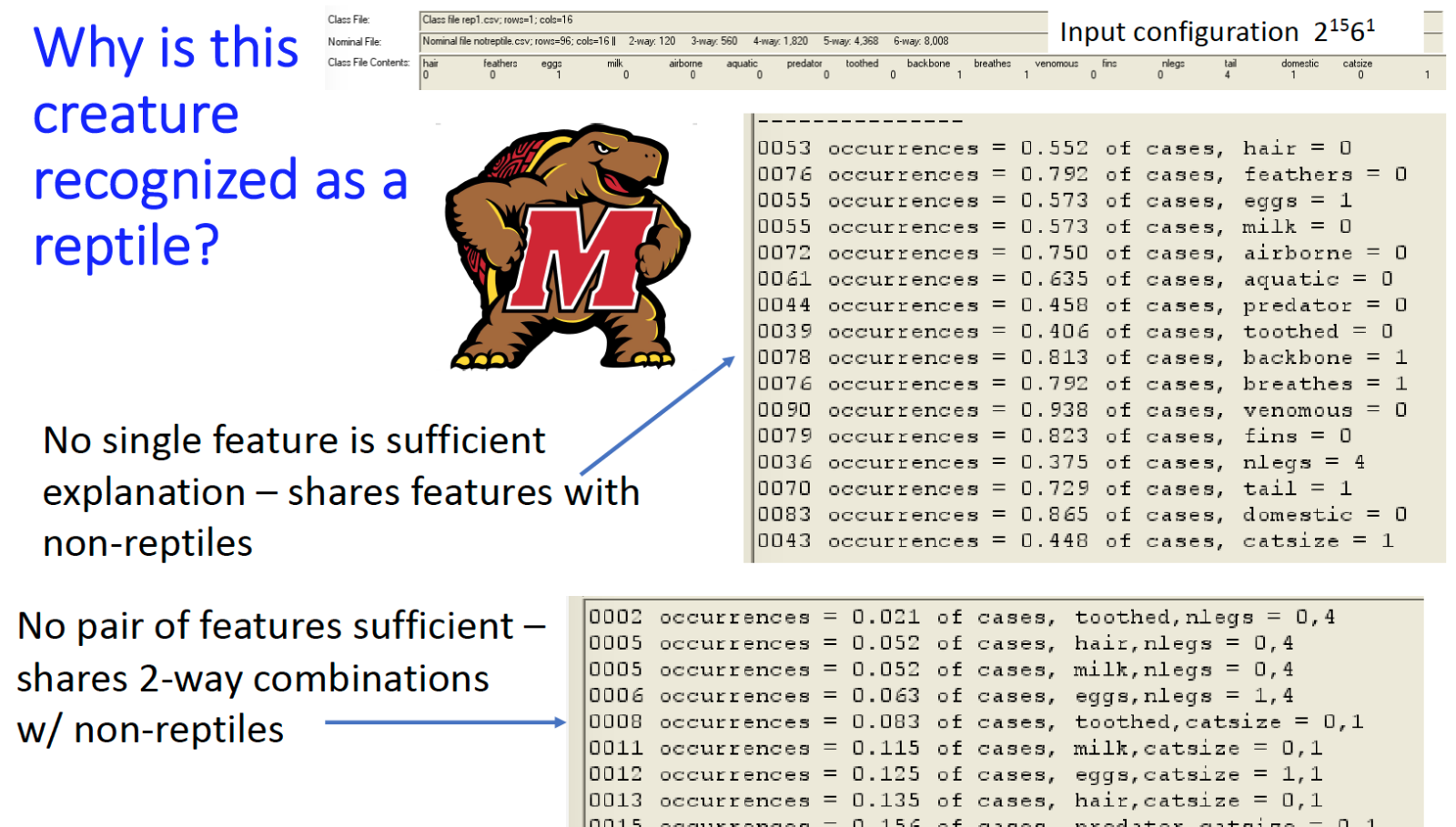
Task: Select the 'nlegs = 4' occurrence row
Action: point(1062,463)
